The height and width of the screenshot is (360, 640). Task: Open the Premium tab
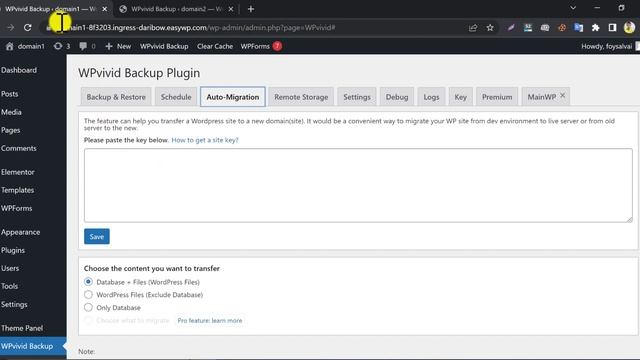point(497,97)
